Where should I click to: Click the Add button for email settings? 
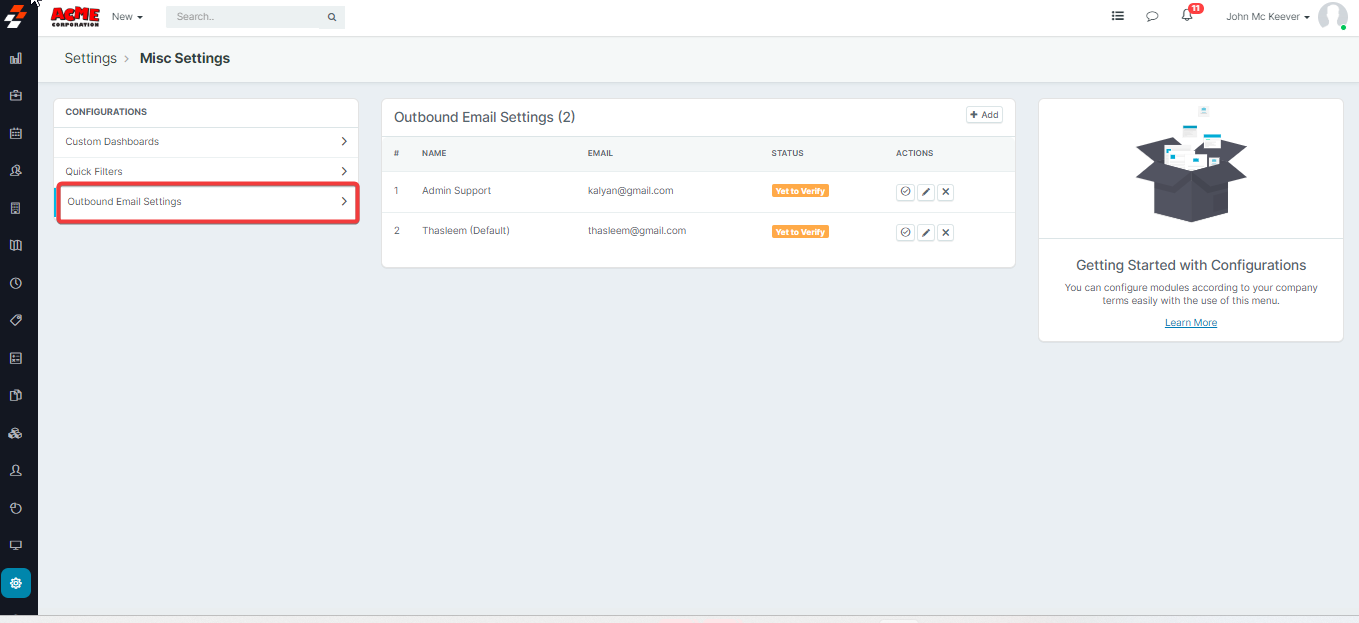984,115
